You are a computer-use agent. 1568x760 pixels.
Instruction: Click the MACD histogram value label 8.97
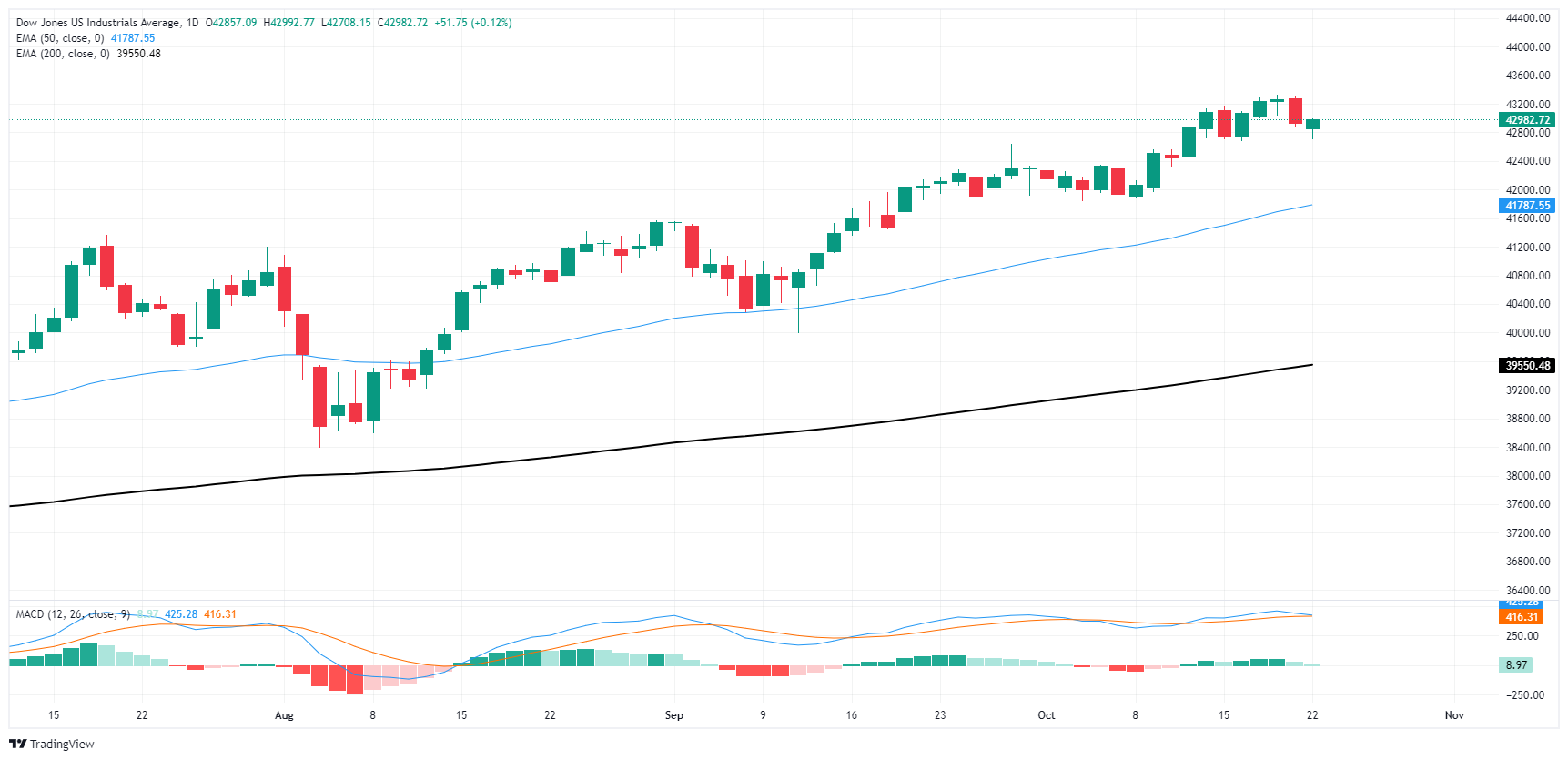(1516, 665)
